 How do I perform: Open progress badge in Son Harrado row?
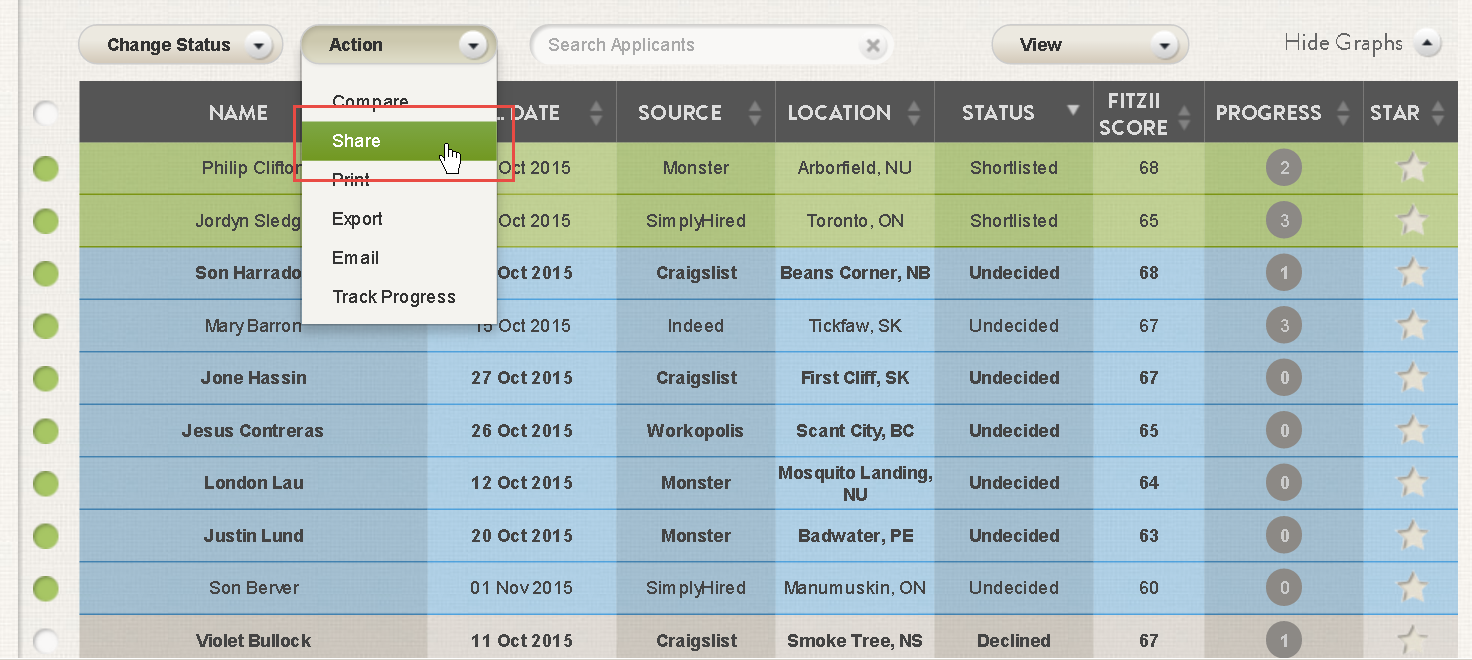pyautogui.click(x=1284, y=273)
